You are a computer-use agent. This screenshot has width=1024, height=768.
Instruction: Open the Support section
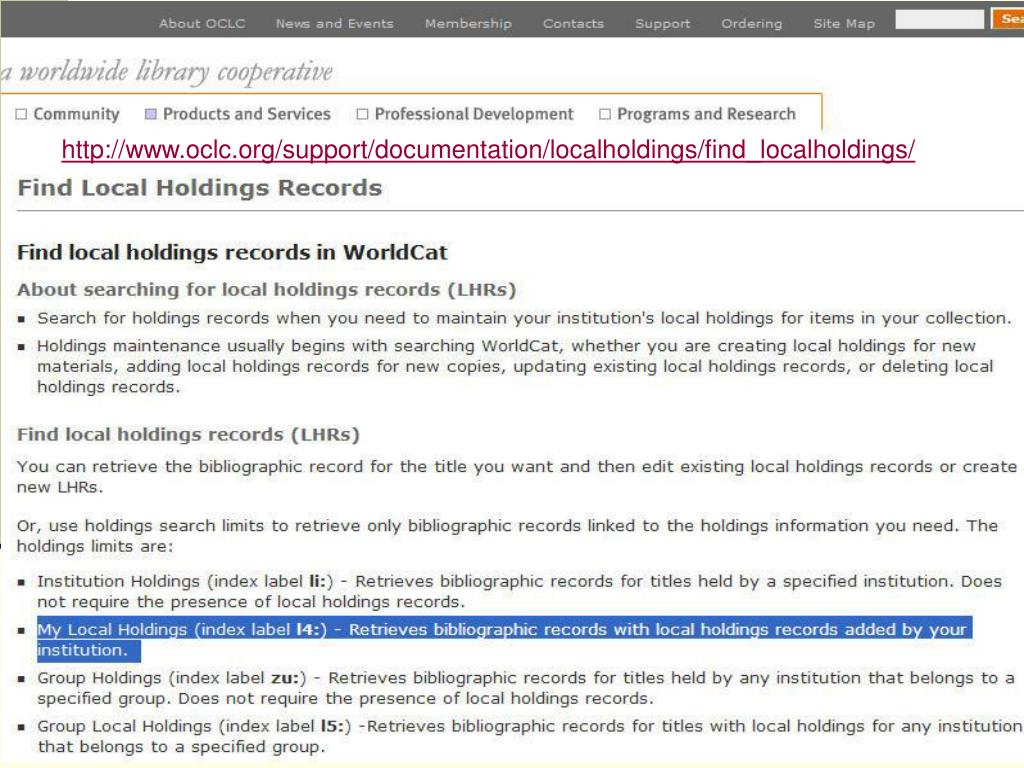pyautogui.click(x=662, y=24)
